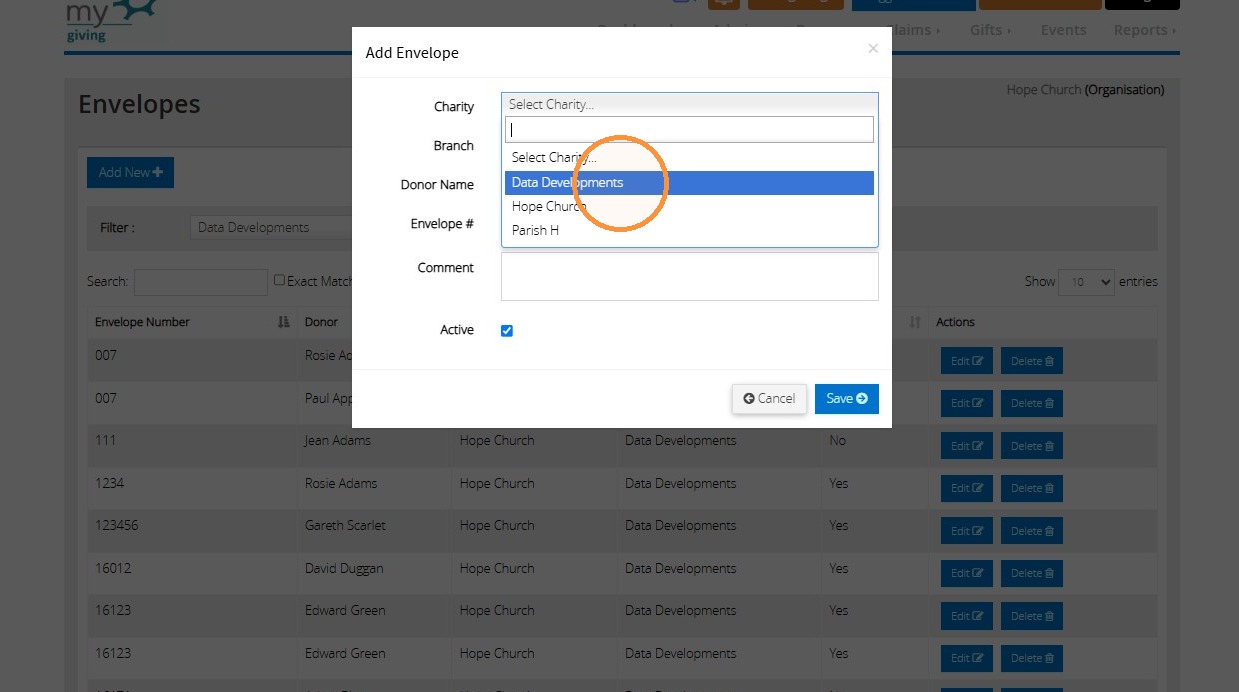Toggle the Active checkbox

(x=507, y=331)
